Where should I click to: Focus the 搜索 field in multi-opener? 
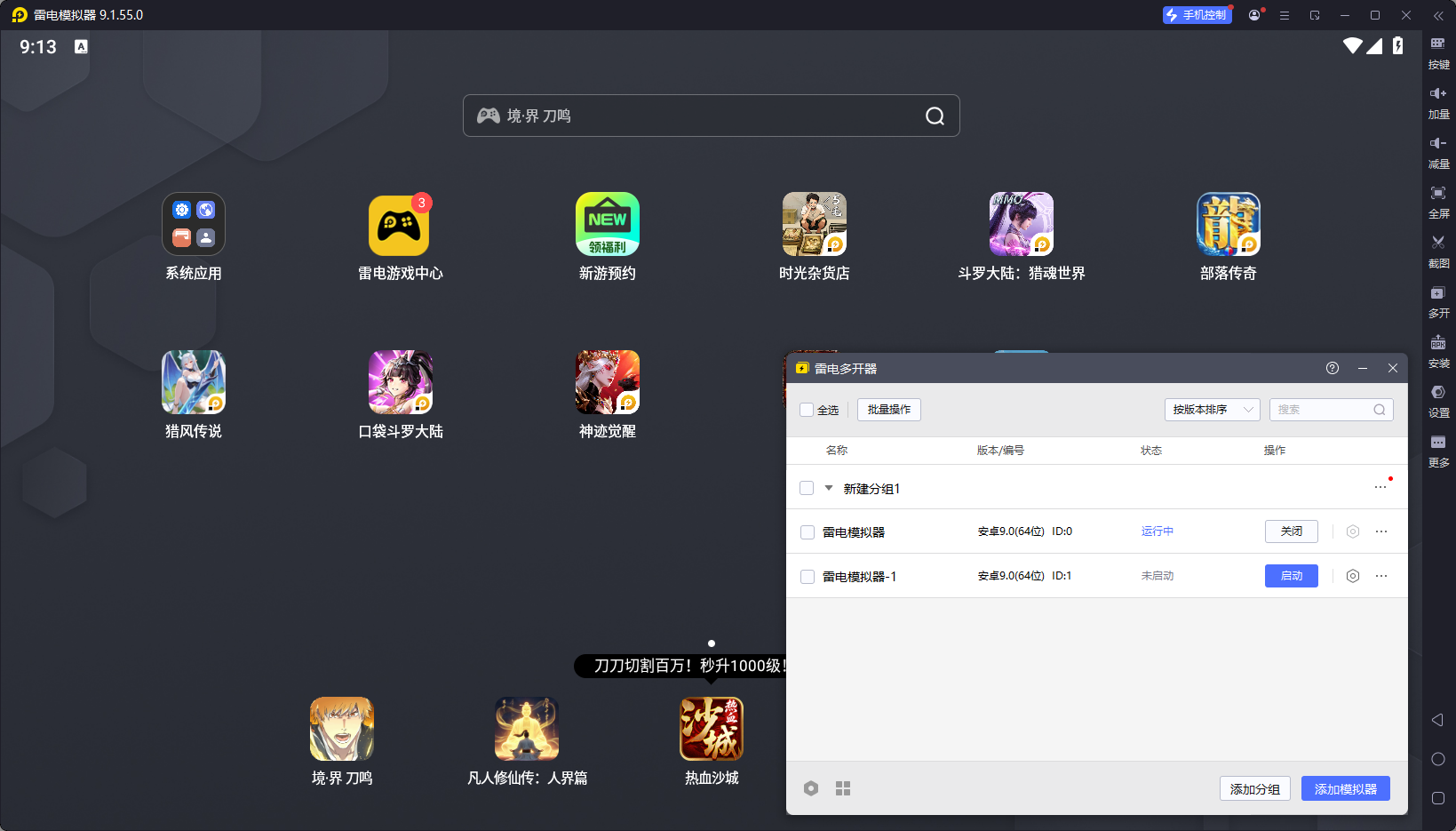[x=1331, y=410]
